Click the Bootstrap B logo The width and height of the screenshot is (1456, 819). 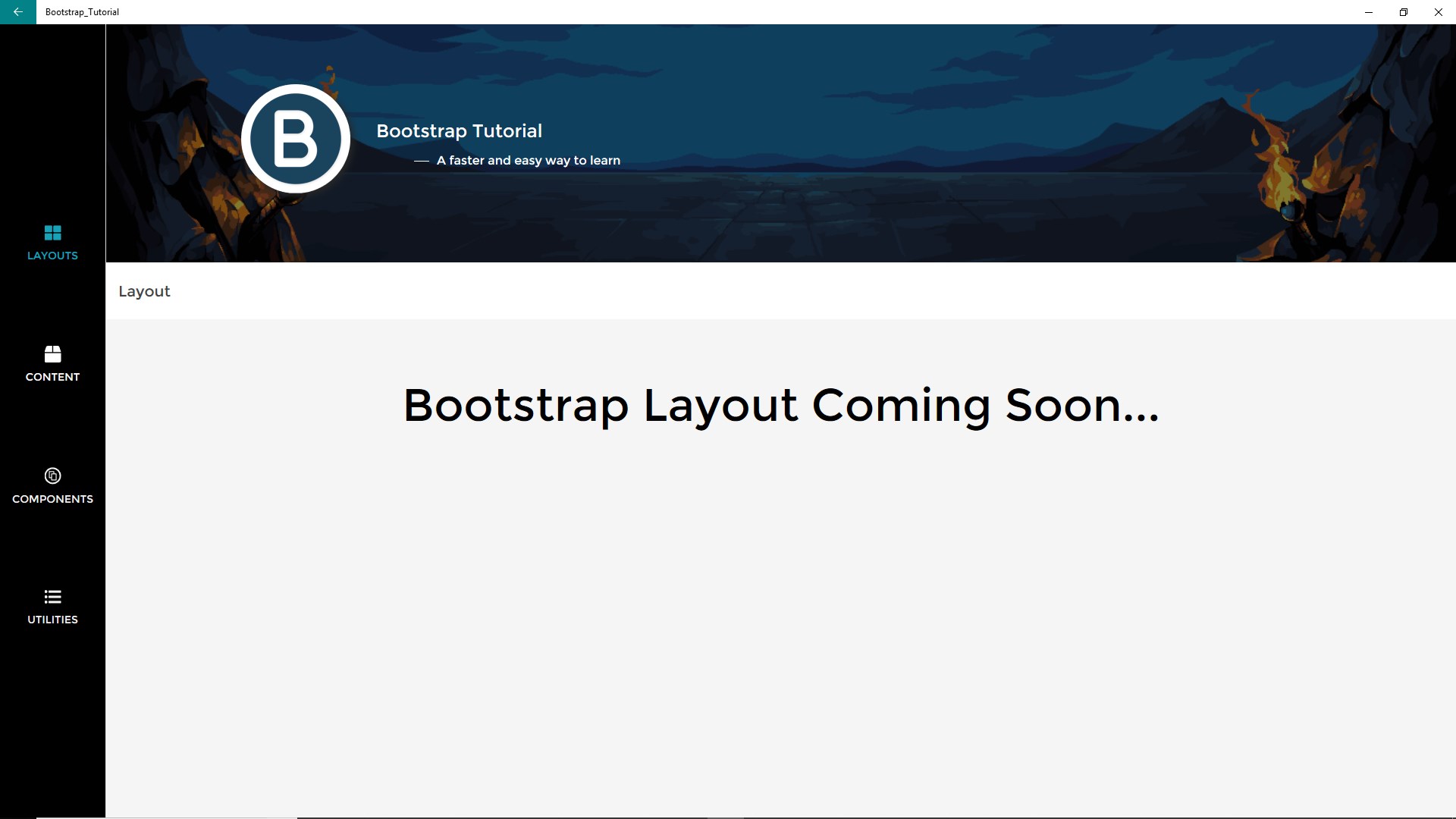click(x=296, y=139)
